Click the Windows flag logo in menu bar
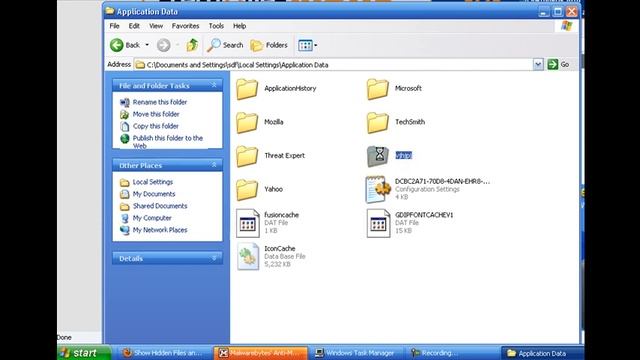Viewport: 640px width, 360px height. coord(567,26)
